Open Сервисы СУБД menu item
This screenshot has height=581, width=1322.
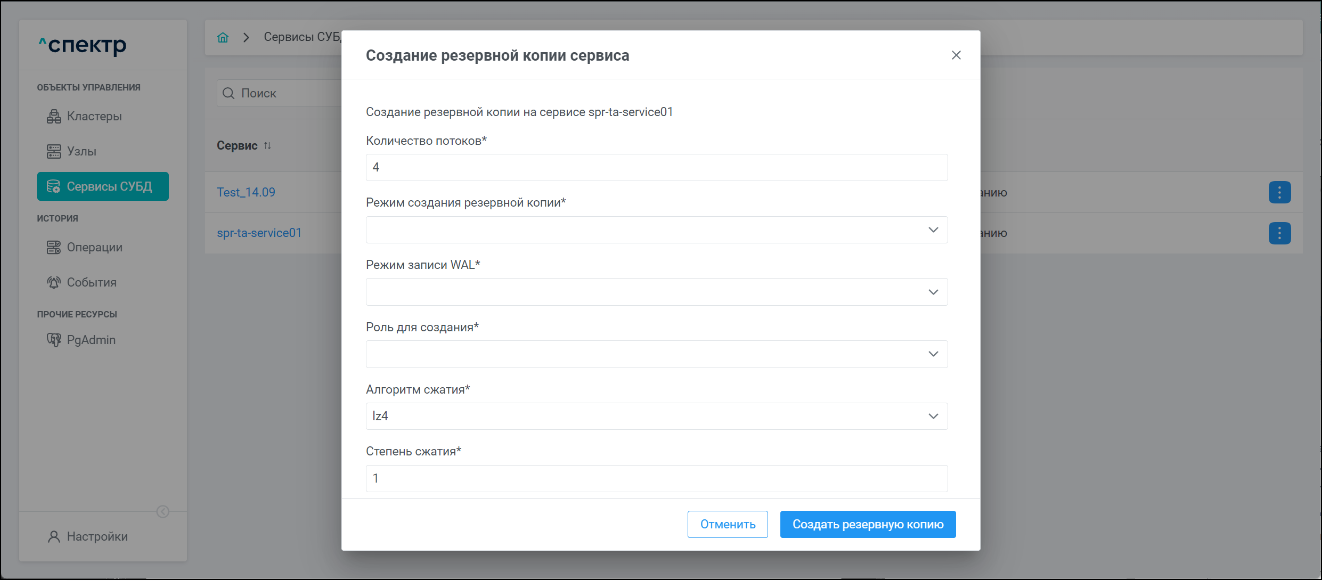[103, 187]
